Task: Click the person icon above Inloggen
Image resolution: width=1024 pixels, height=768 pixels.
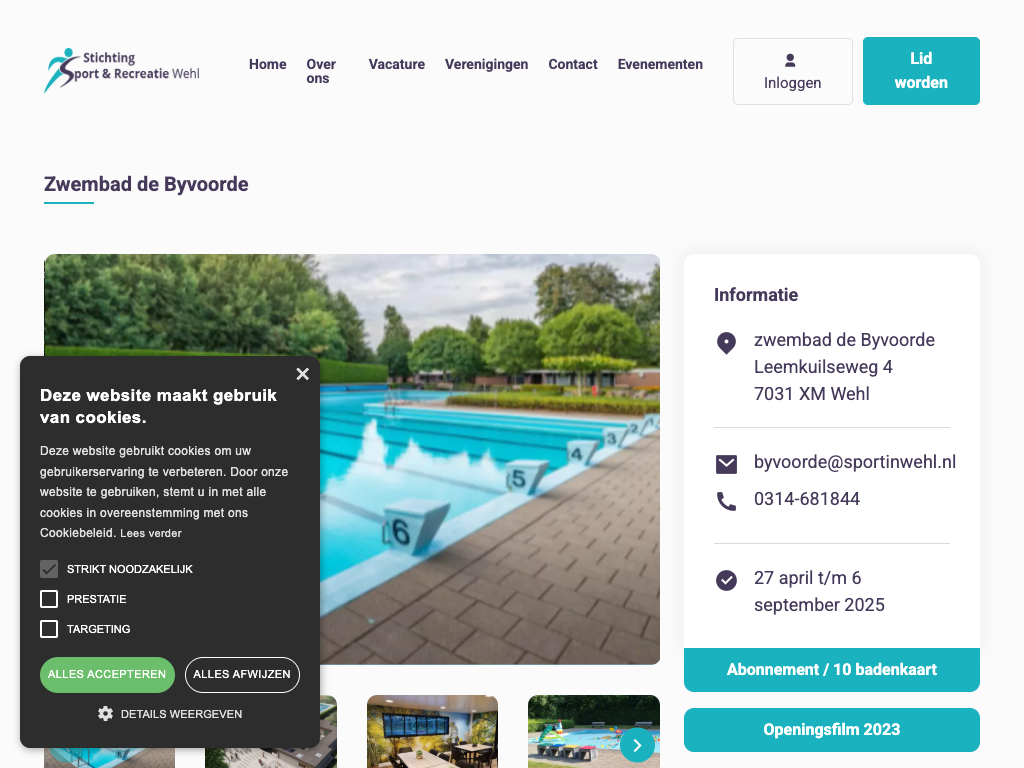Action: click(x=790, y=60)
